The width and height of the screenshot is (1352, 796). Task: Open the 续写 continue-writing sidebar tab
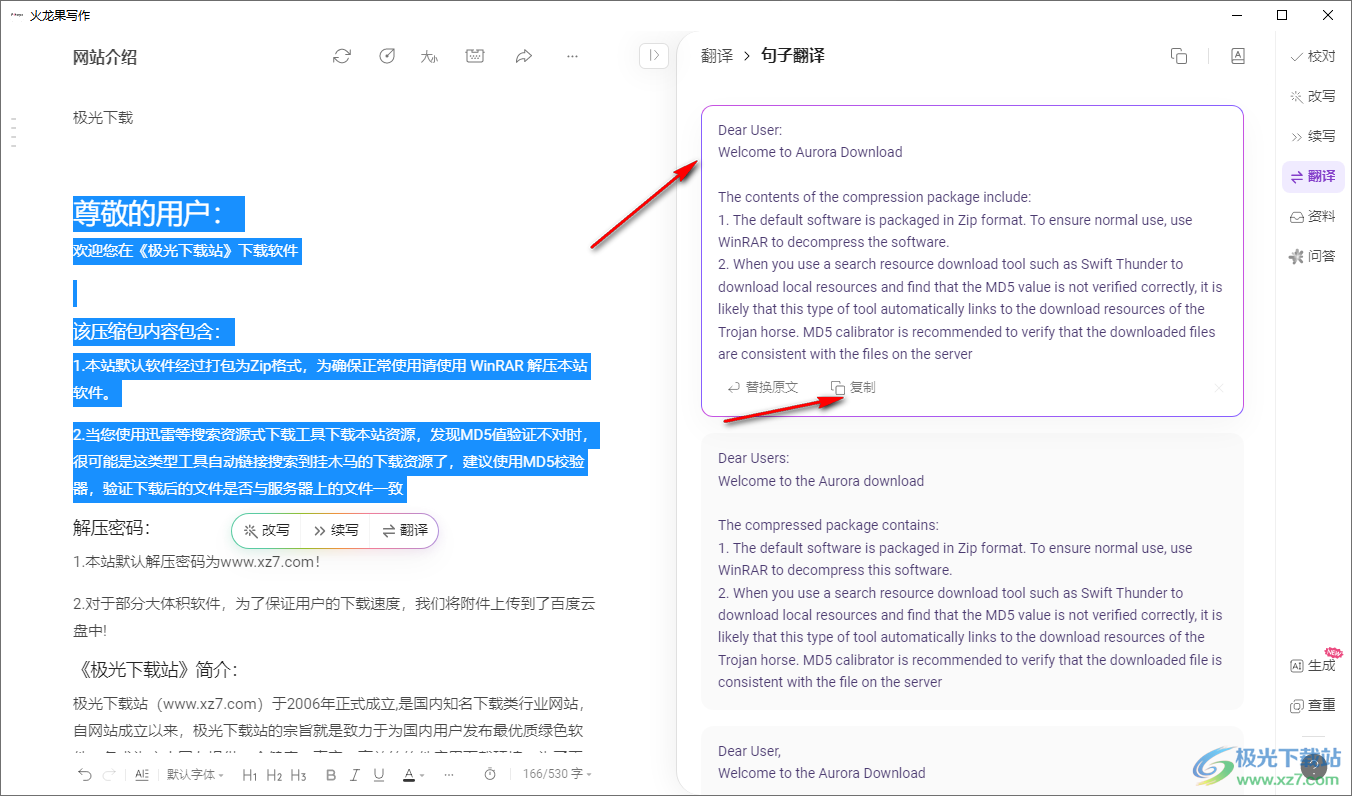tap(1313, 136)
